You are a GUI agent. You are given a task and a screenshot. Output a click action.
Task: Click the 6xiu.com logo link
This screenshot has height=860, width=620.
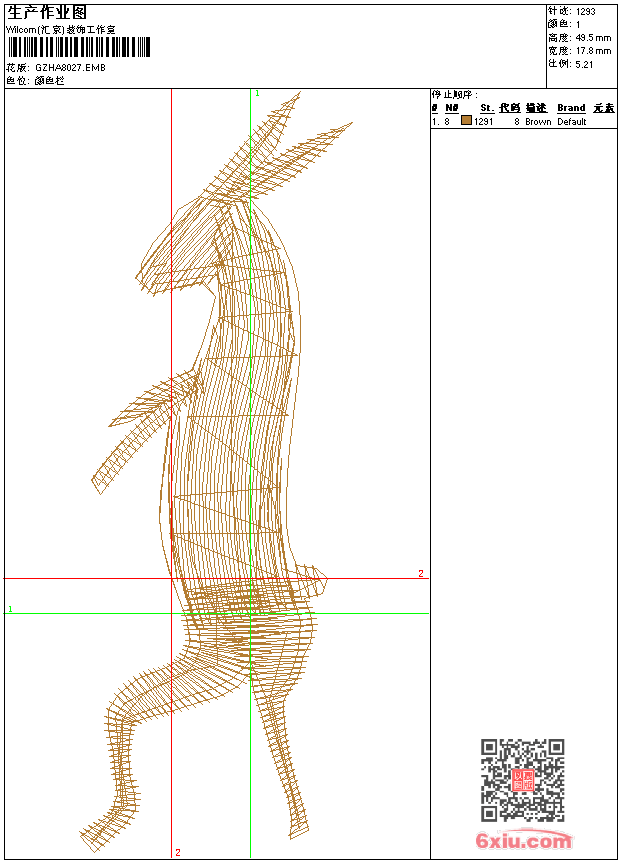click(523, 841)
